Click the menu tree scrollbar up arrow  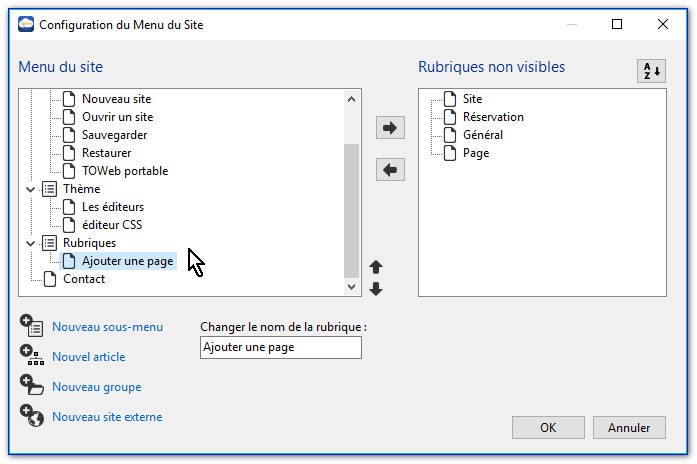pos(351,98)
